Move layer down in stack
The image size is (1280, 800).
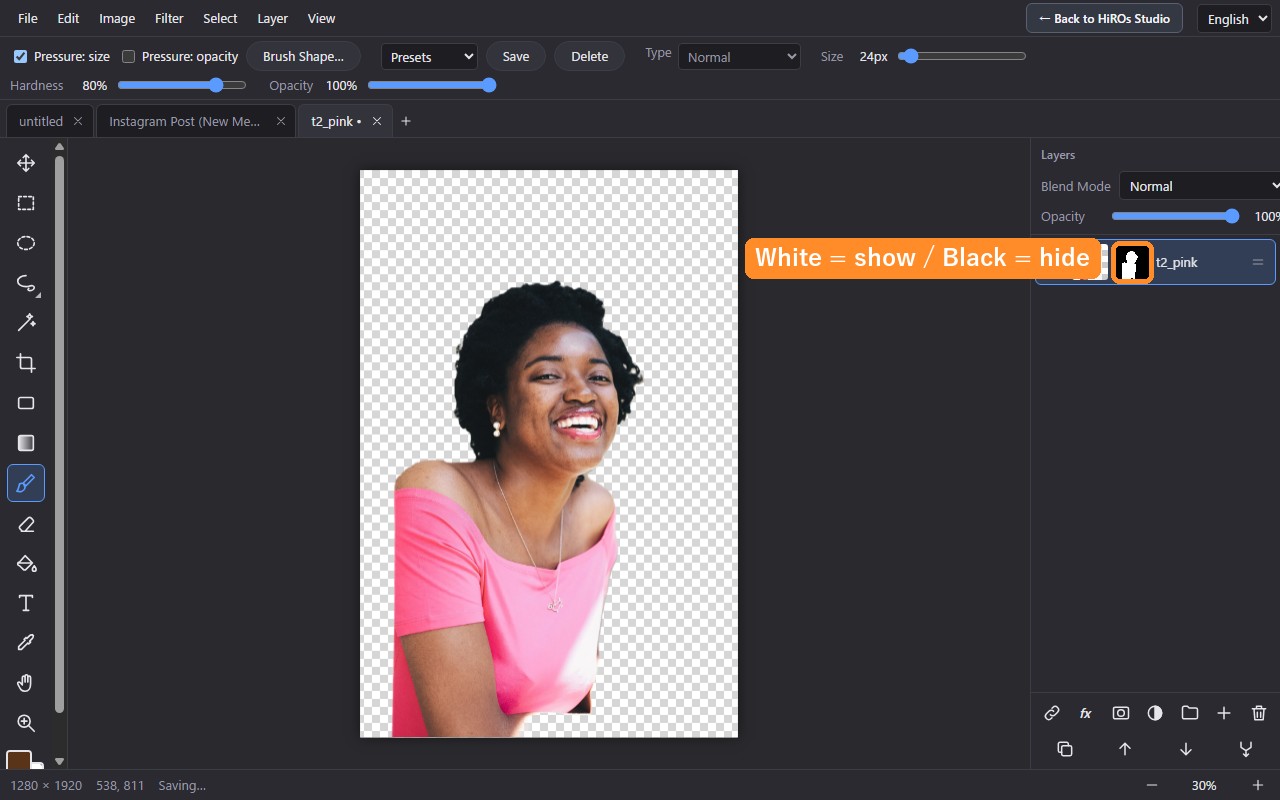click(x=1186, y=749)
